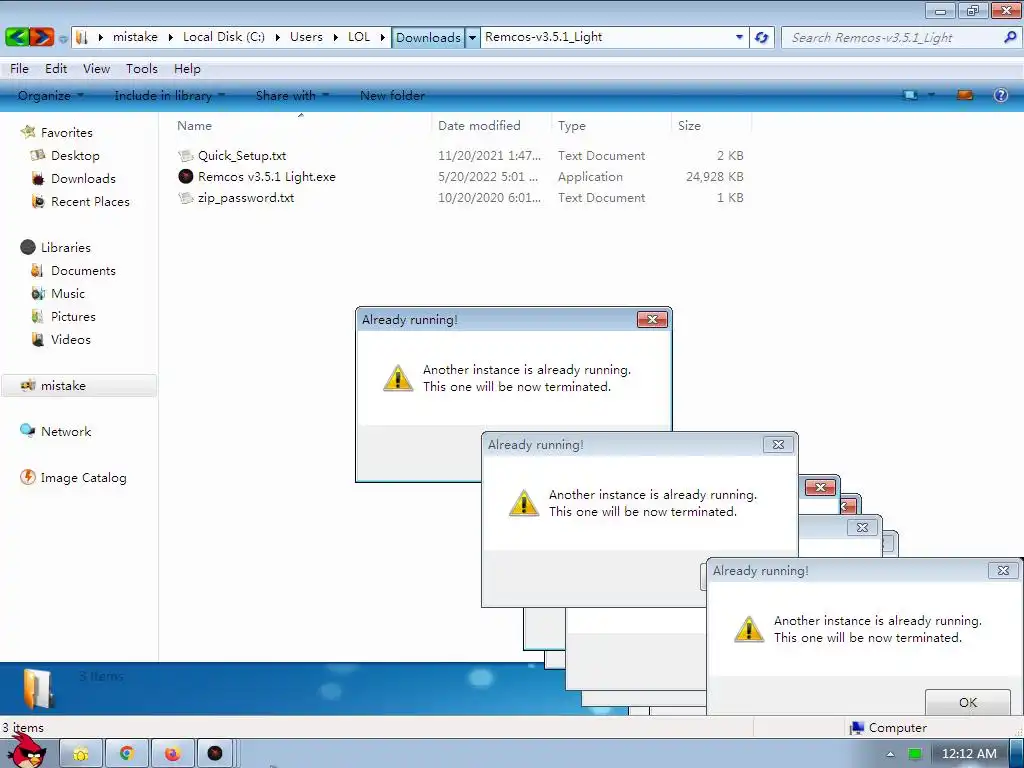The width and height of the screenshot is (1024, 768).
Task: Click Remcos icon in the taskbar
Action: [215, 754]
